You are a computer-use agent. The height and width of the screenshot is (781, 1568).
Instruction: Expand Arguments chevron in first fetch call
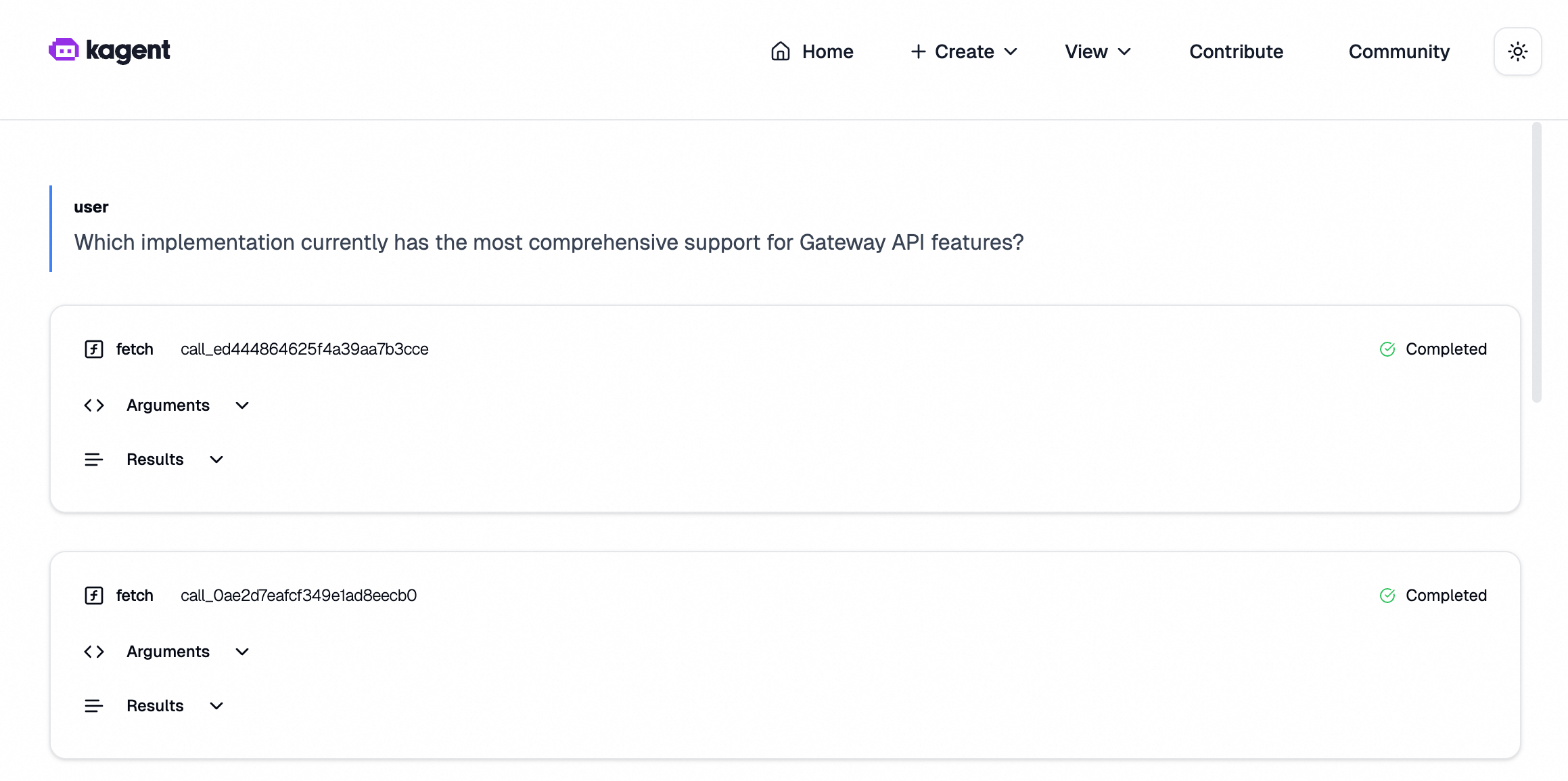click(242, 405)
